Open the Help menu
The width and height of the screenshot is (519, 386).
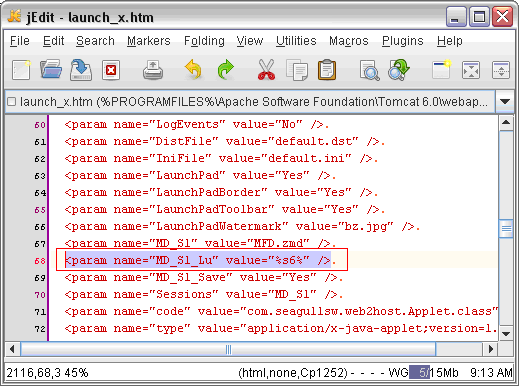(450, 41)
